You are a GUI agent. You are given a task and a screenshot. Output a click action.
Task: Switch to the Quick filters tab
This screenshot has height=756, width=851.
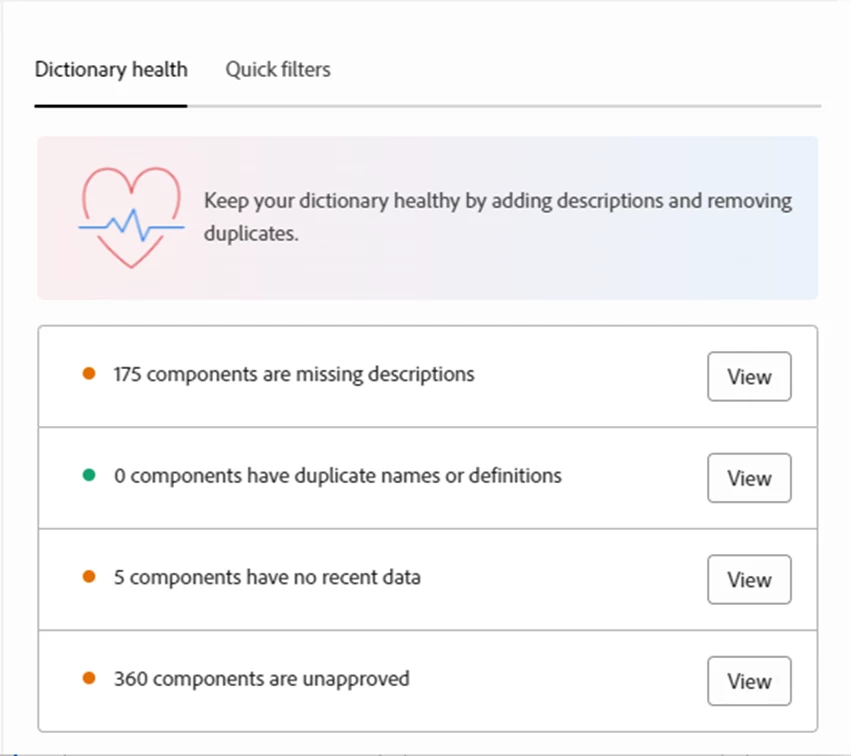coord(277,69)
